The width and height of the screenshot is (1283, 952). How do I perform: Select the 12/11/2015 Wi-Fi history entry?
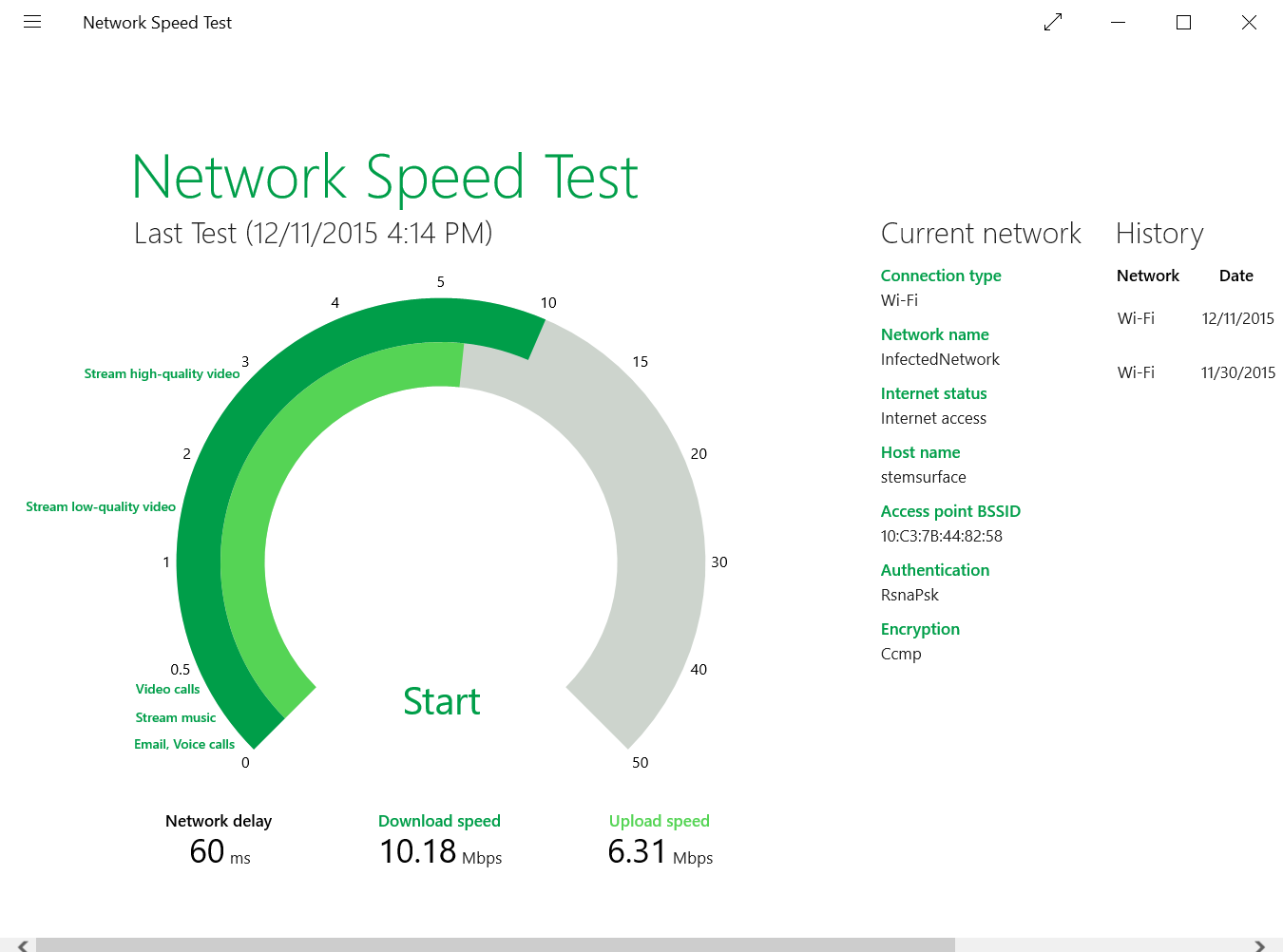point(1196,318)
